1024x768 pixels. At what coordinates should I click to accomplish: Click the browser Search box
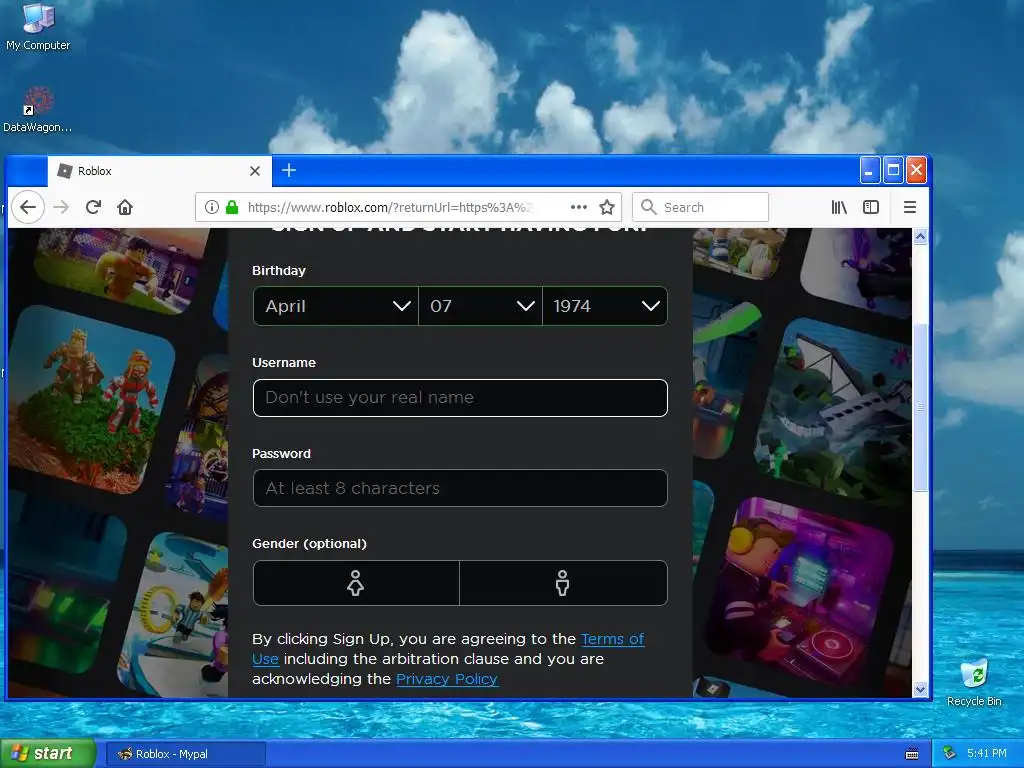tap(701, 207)
